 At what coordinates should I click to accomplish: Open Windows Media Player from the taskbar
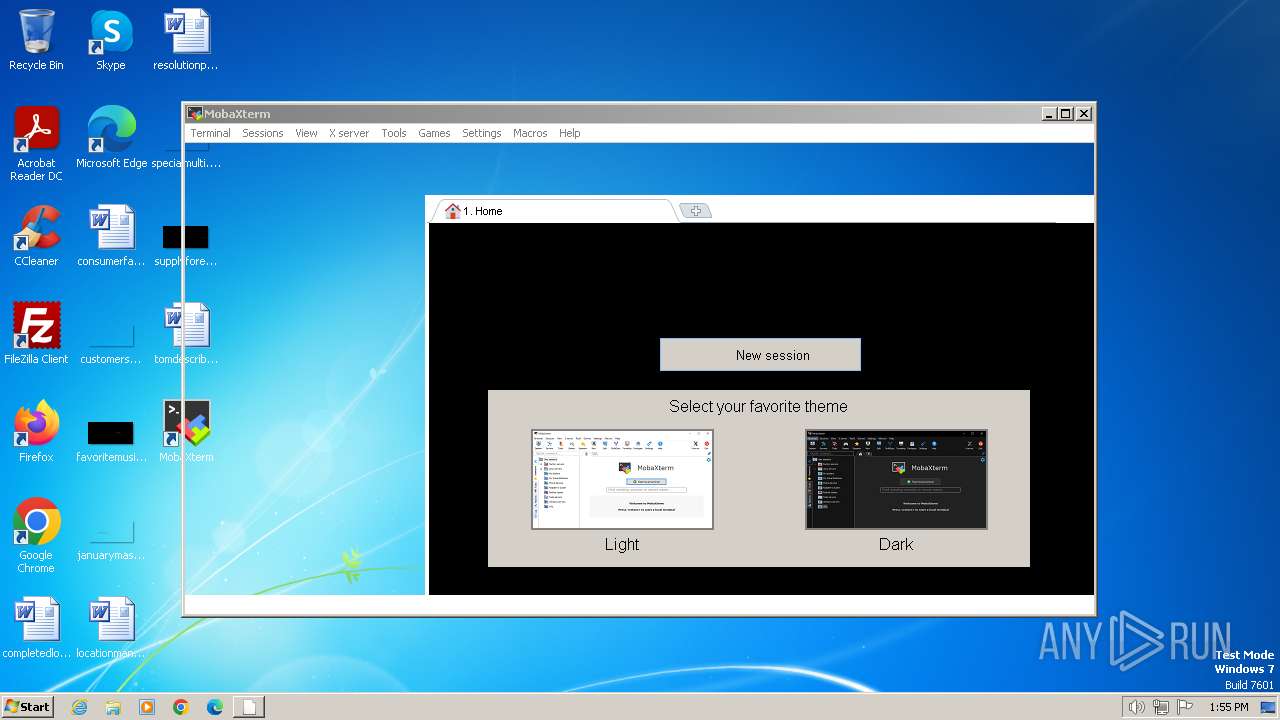pyautogui.click(x=147, y=707)
